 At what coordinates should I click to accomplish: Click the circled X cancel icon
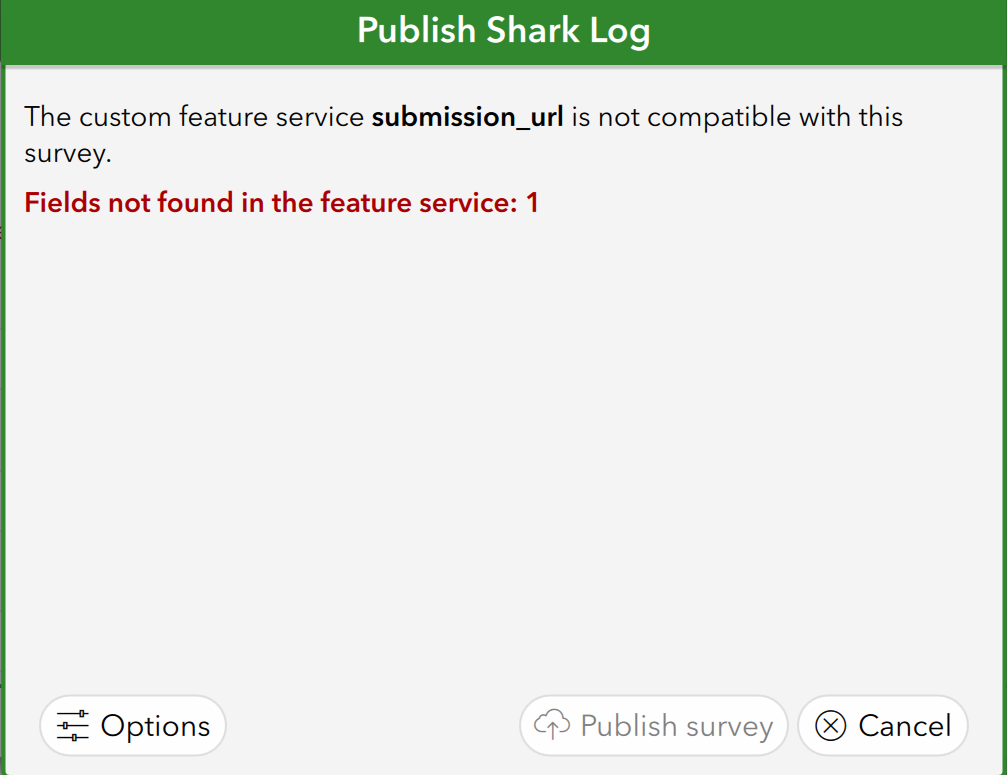coord(831,725)
